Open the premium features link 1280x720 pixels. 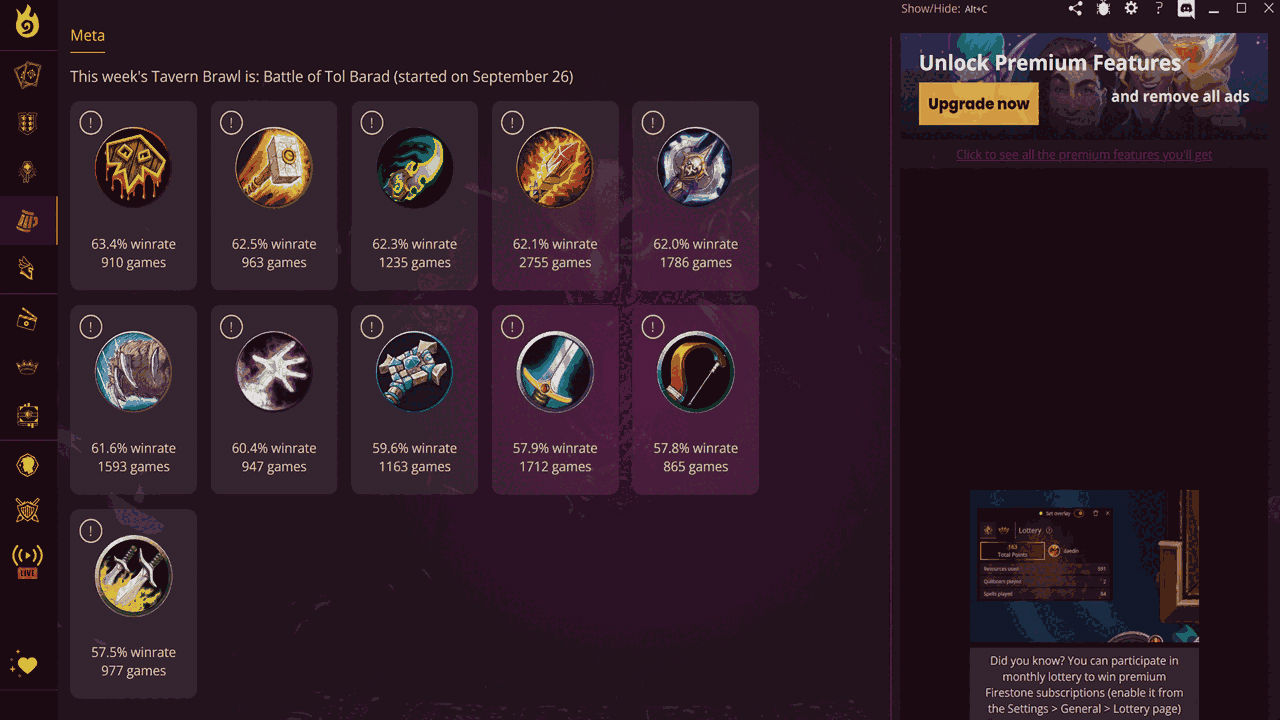tap(1084, 155)
